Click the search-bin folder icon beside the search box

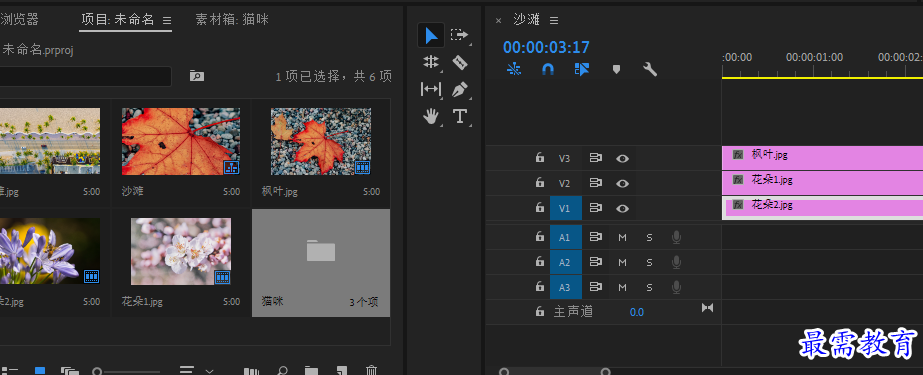[x=197, y=76]
